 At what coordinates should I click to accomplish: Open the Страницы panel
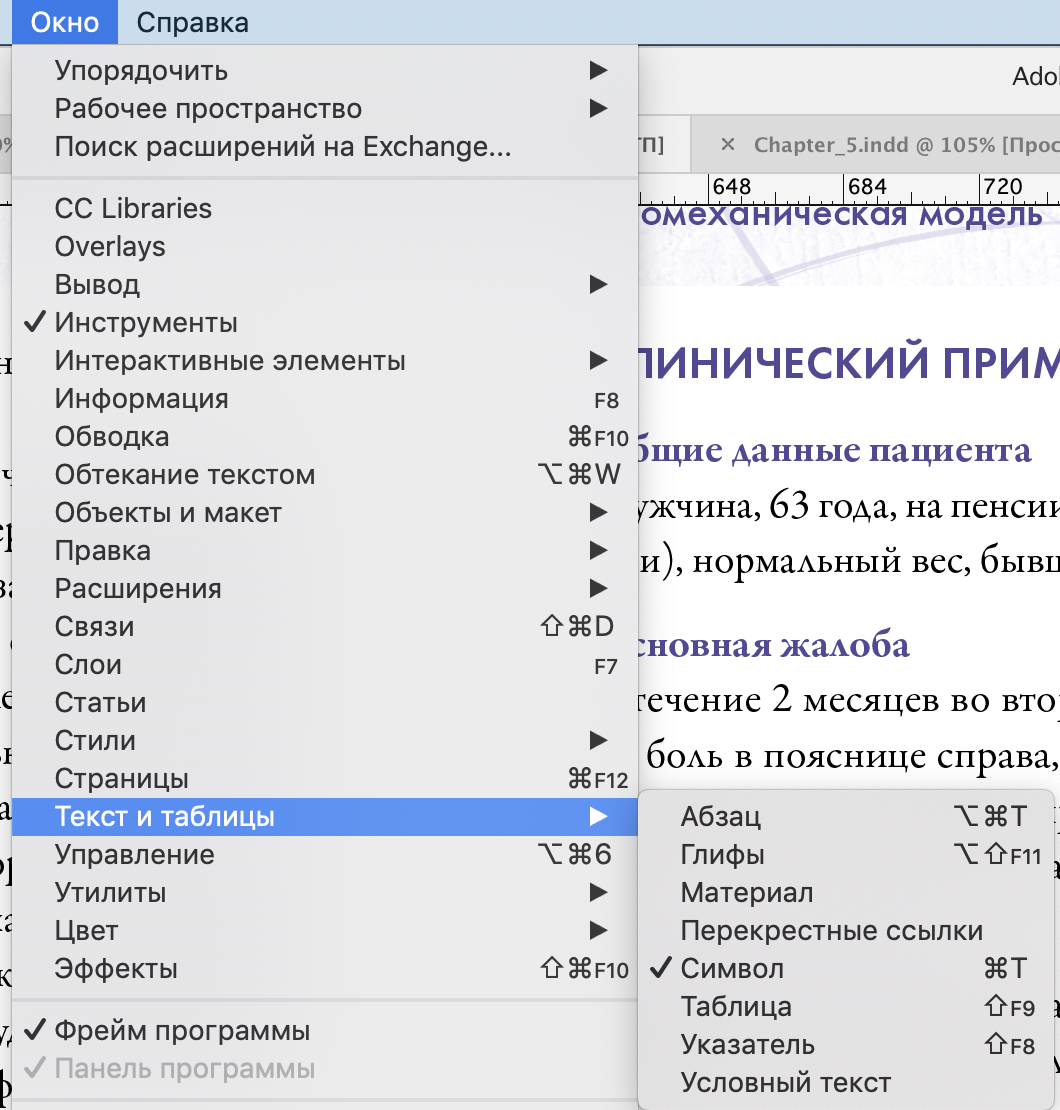(x=325, y=779)
